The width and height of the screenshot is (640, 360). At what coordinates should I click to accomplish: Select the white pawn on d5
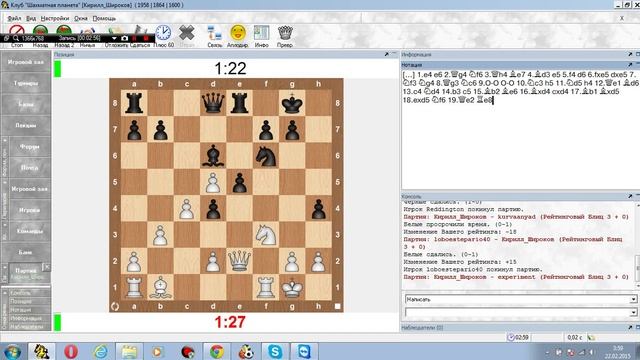click(x=213, y=182)
